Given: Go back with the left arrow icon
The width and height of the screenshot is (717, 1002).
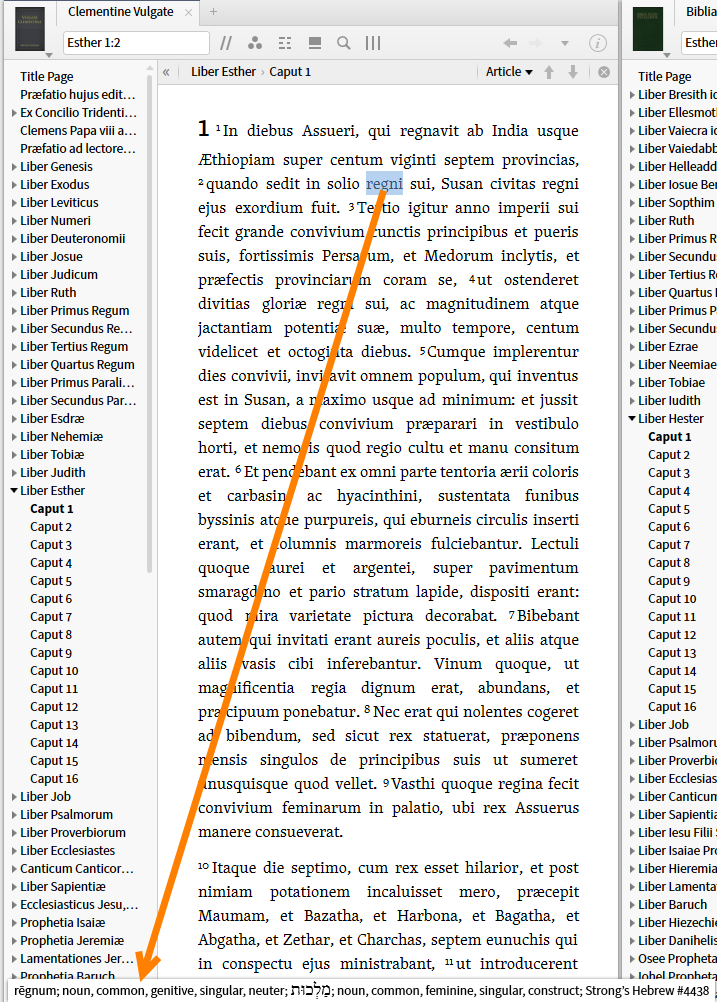Looking at the screenshot, I should click(x=510, y=43).
